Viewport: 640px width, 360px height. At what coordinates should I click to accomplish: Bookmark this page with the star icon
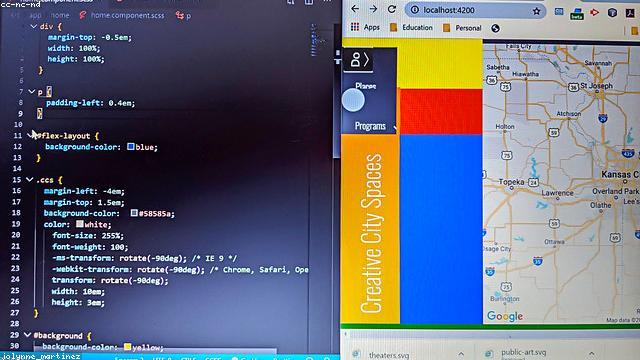536,11
